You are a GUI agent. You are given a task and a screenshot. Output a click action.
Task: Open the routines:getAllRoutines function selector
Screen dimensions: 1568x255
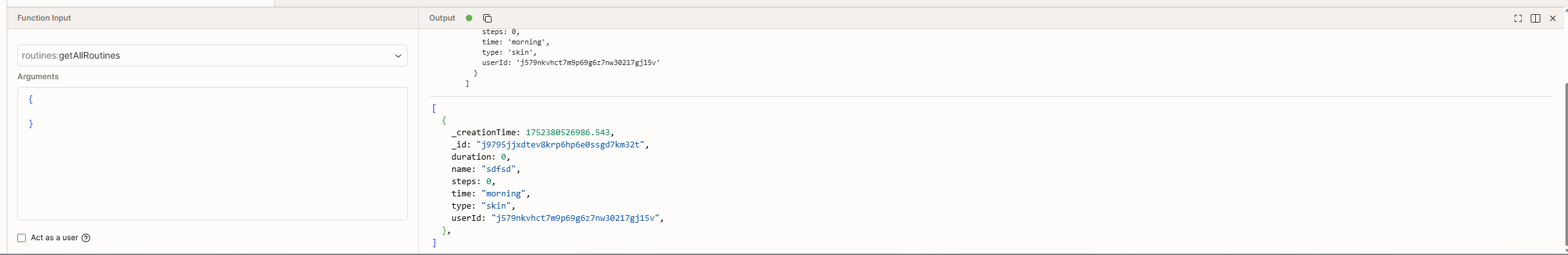212,55
